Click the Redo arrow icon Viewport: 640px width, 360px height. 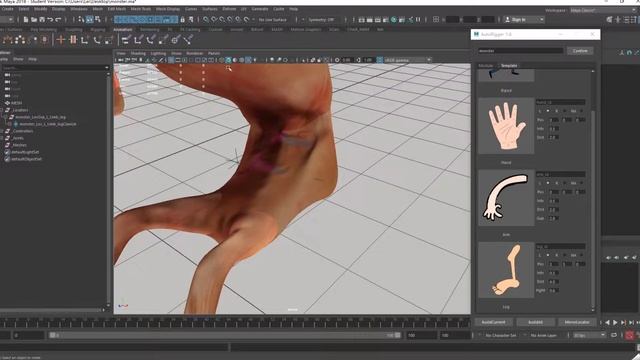click(x=58, y=20)
